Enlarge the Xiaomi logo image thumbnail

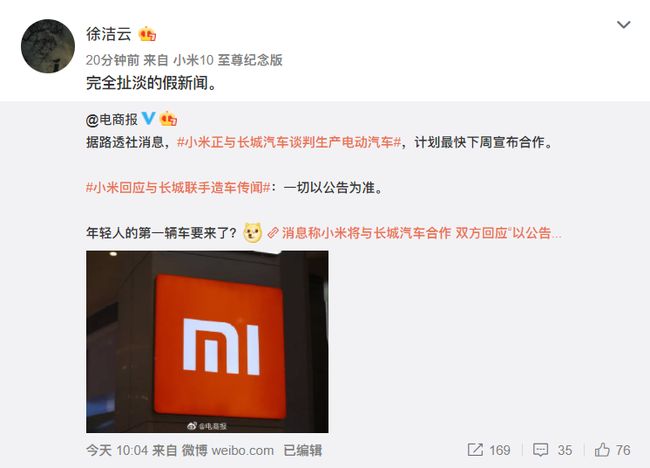[x=207, y=342]
